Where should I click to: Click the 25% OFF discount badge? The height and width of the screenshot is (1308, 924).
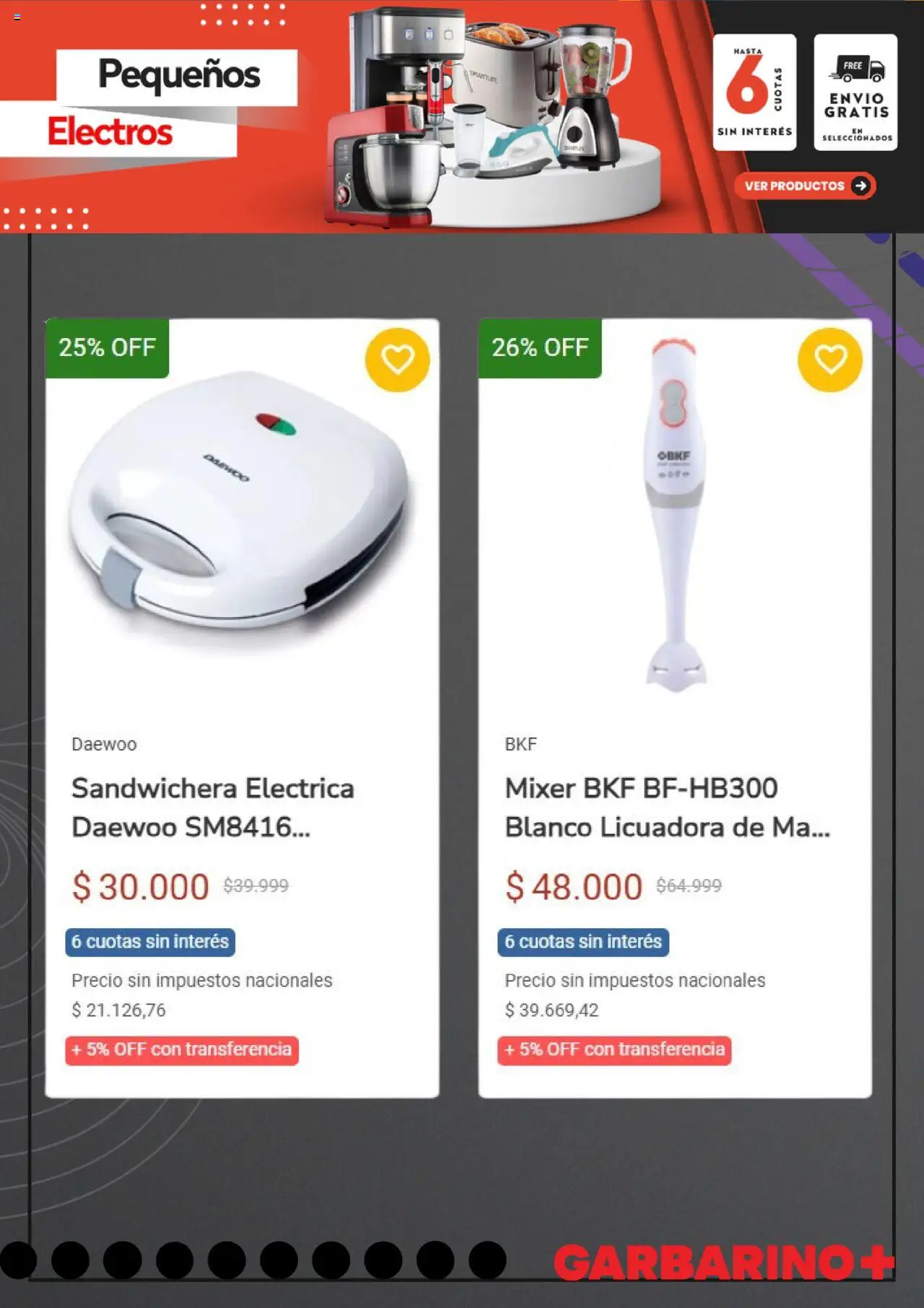(107, 347)
